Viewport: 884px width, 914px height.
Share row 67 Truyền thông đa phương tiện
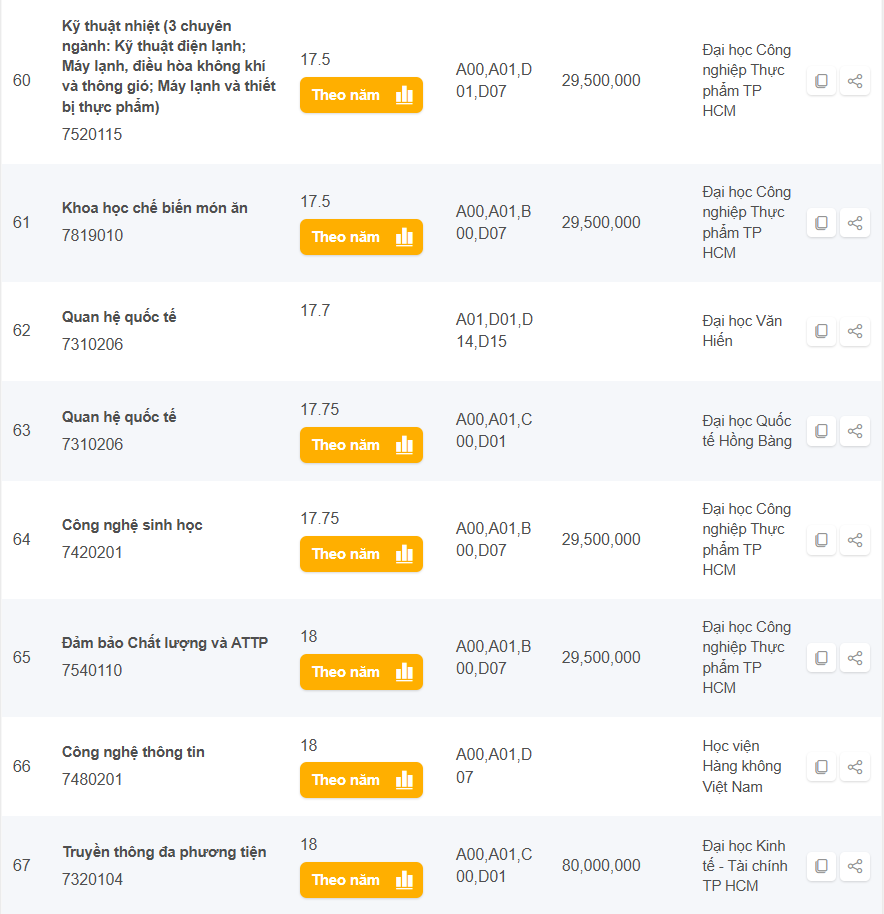855,866
